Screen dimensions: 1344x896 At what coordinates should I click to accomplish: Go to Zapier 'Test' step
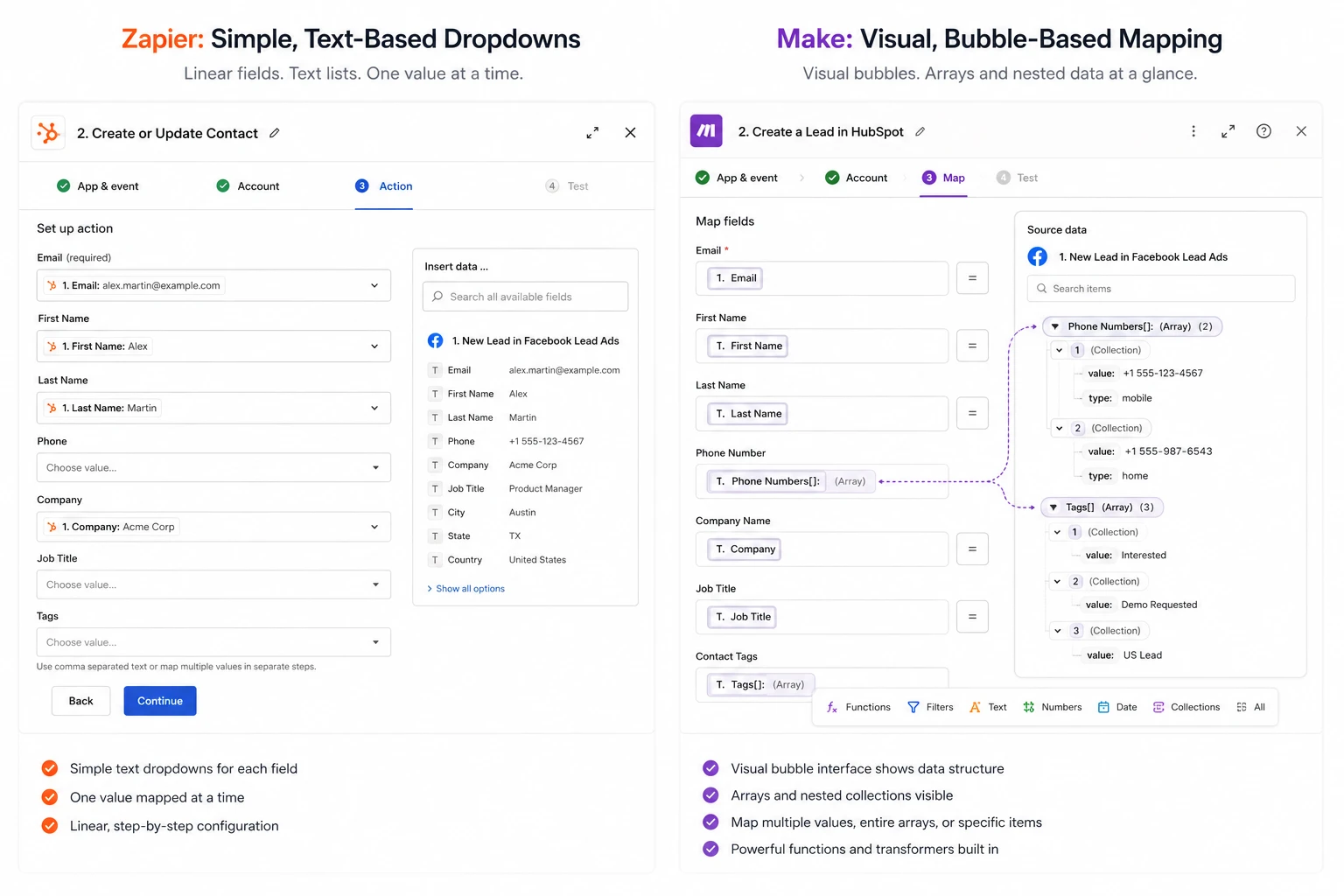tap(567, 185)
